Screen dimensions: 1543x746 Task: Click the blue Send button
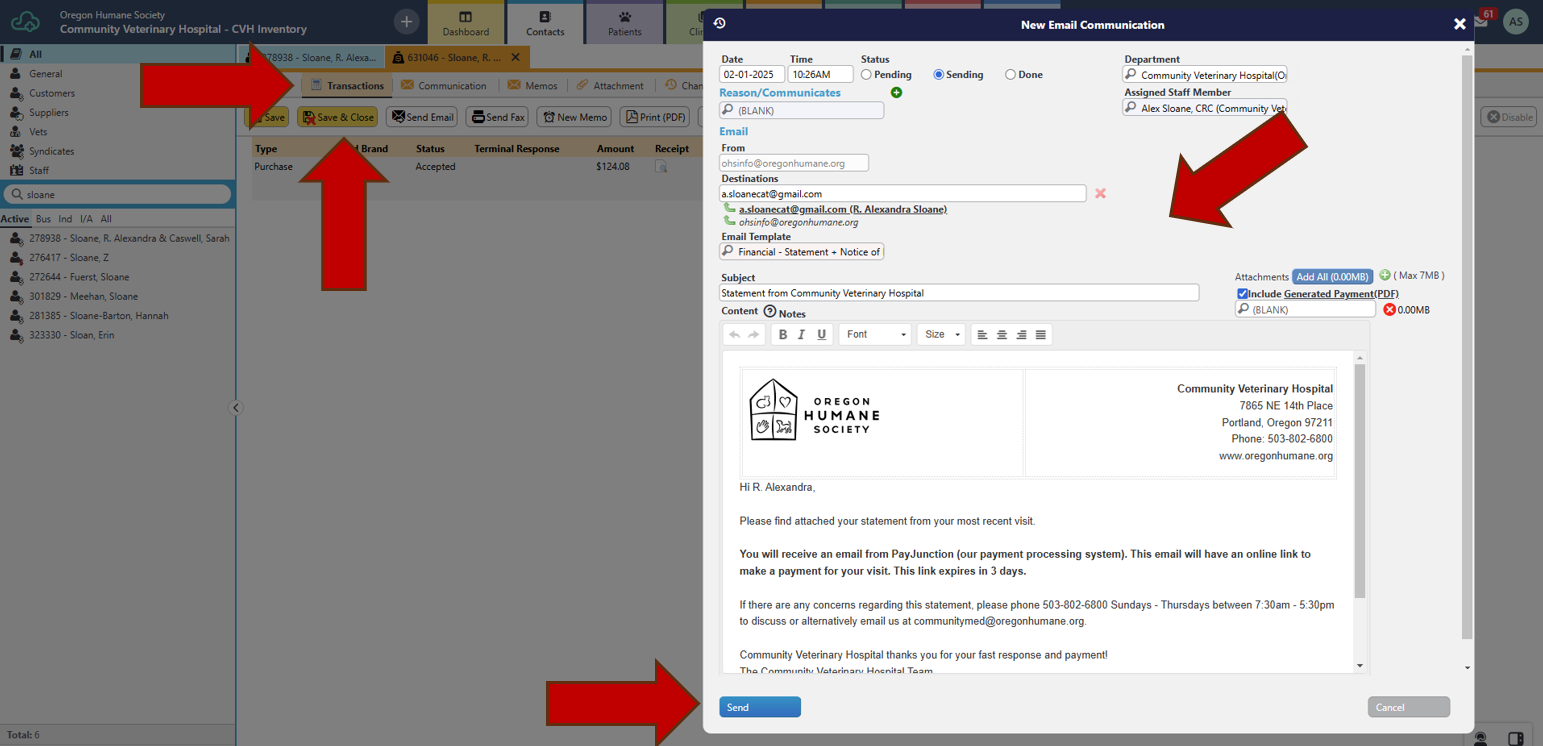coord(760,707)
